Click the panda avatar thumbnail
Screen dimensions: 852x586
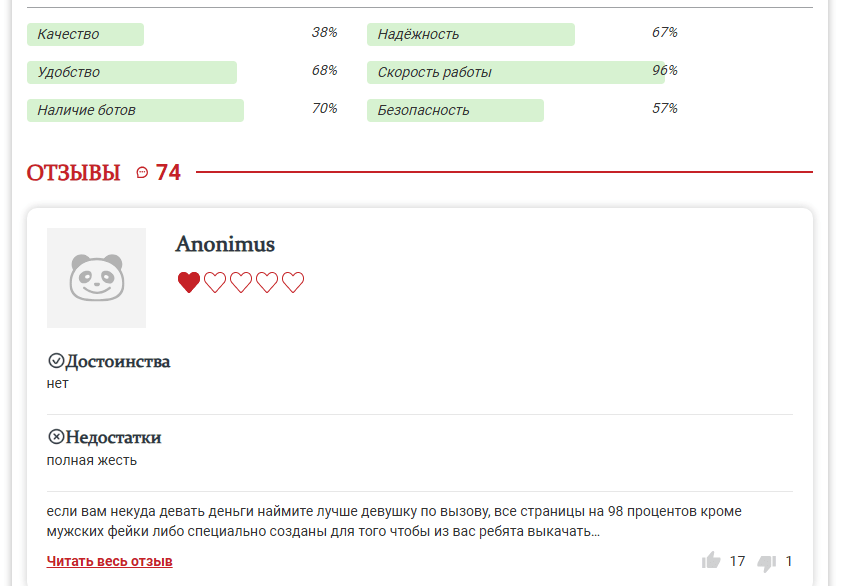pyautogui.click(x=96, y=278)
